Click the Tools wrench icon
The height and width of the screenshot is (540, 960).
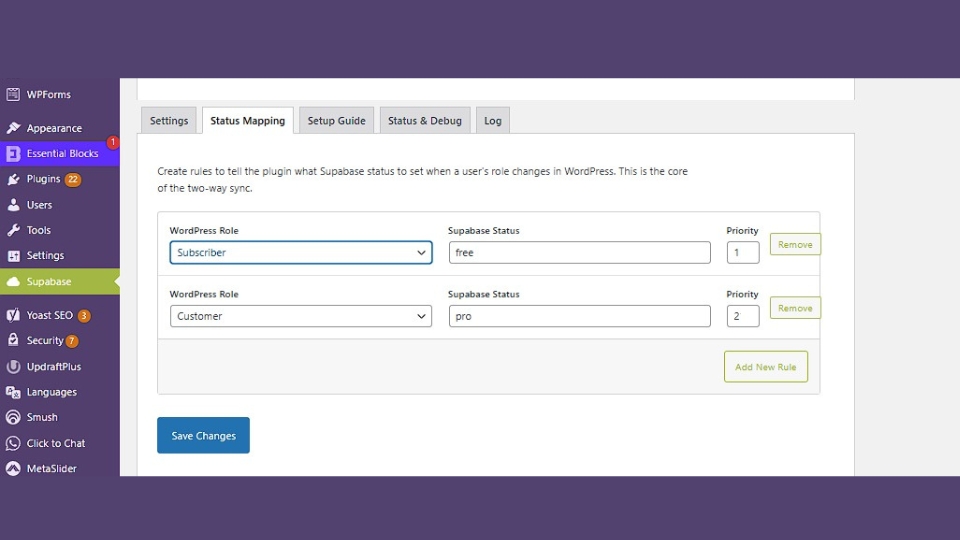[x=13, y=230]
